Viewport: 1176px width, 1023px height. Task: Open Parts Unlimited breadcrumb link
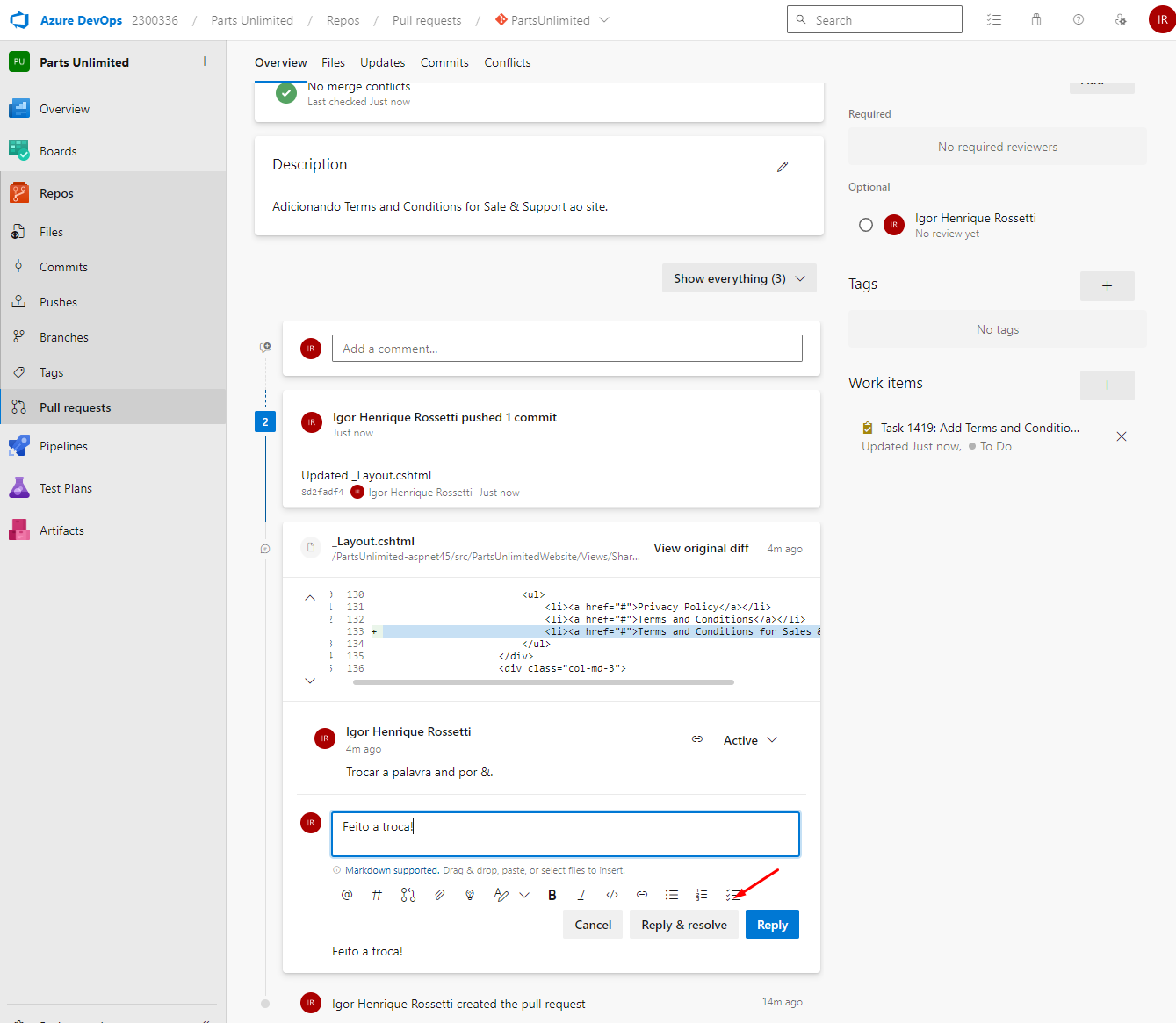click(x=252, y=20)
